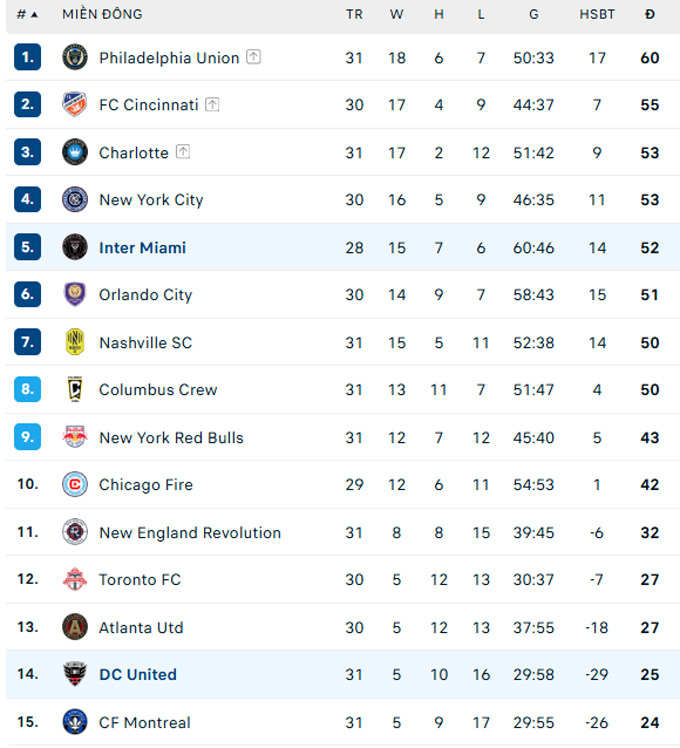Viewport: 680px width, 748px height.
Task: Click promotion arrow icon beside Charlotte
Action: [x=183, y=152]
